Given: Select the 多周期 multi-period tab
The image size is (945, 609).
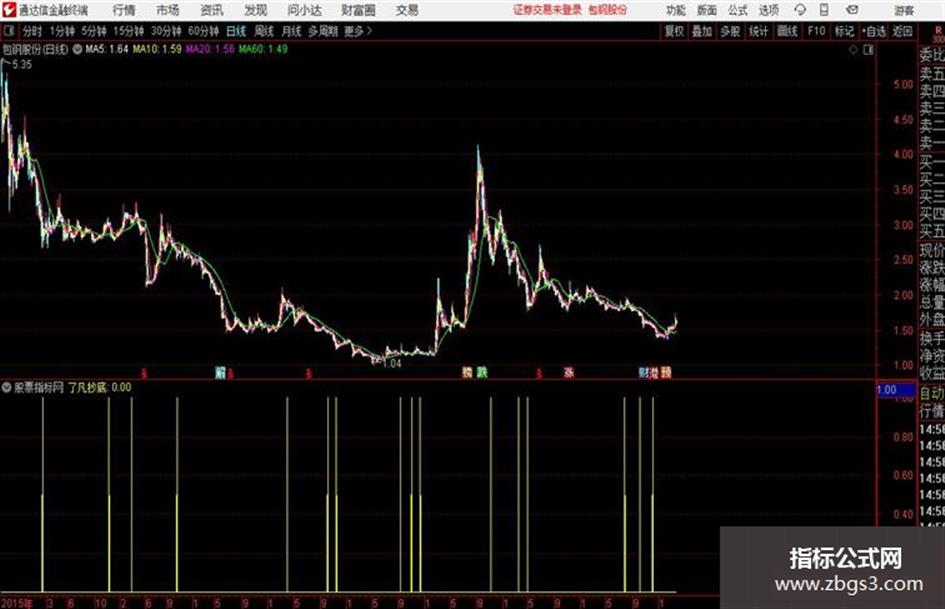Looking at the screenshot, I should pyautogui.click(x=323, y=31).
